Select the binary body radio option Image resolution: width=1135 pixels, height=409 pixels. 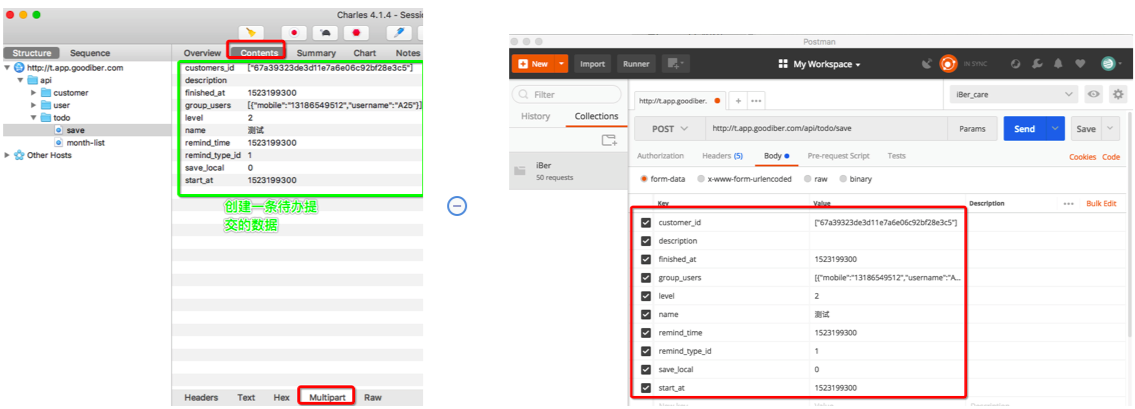pos(843,179)
